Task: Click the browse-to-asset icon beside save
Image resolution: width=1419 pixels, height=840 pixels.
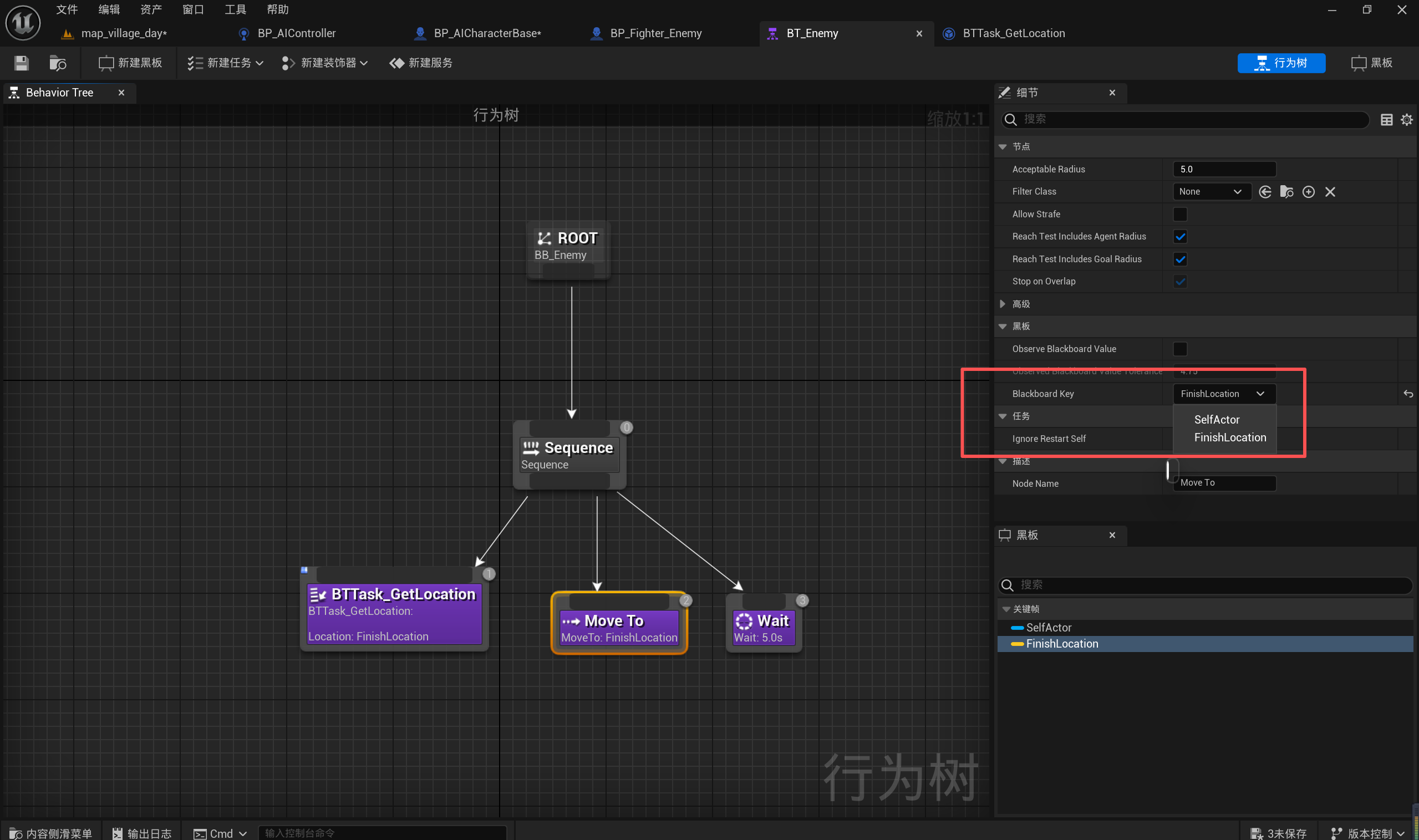Action: coord(57,63)
